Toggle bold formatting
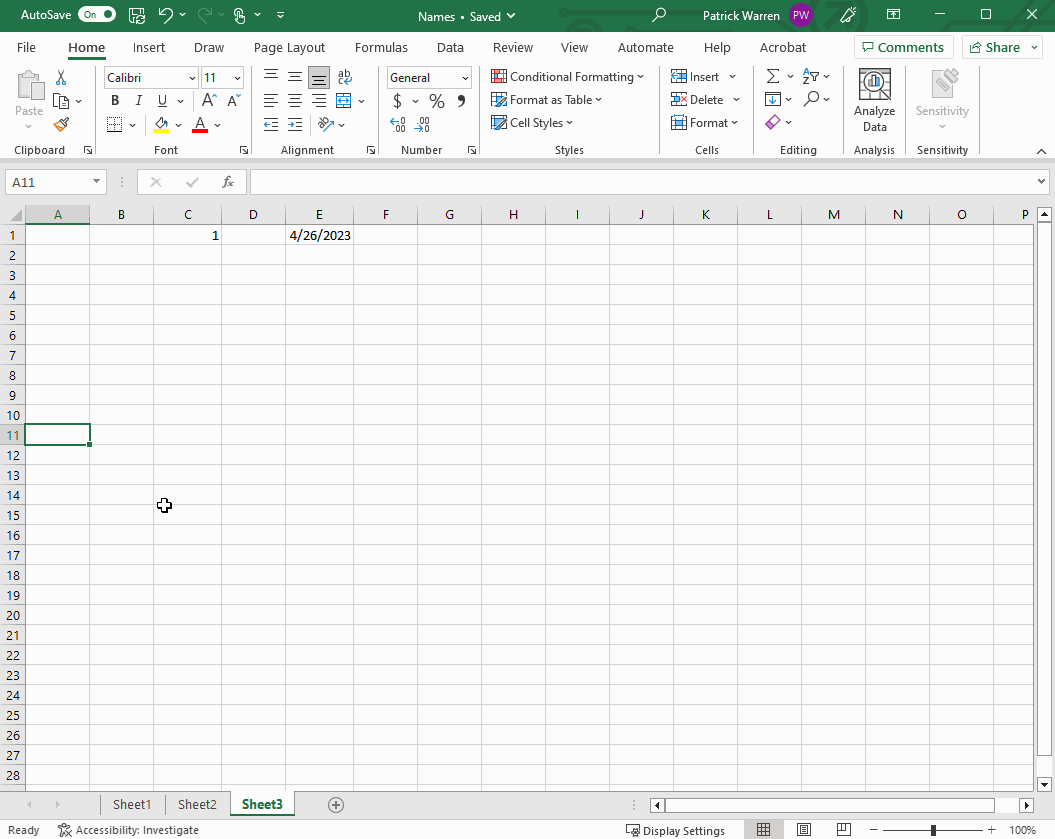1055x839 pixels. [115, 100]
